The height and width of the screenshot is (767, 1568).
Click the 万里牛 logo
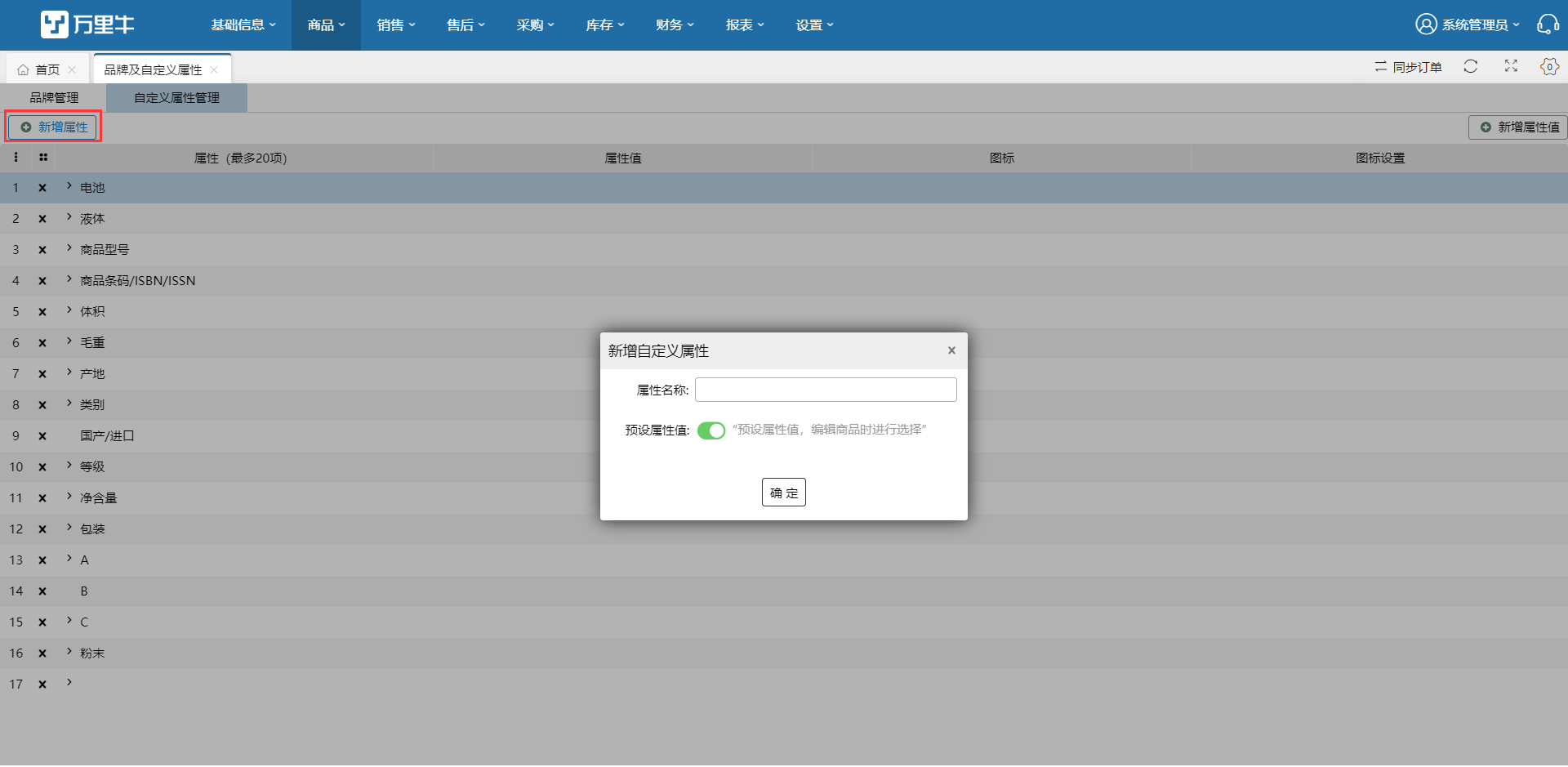(x=87, y=25)
